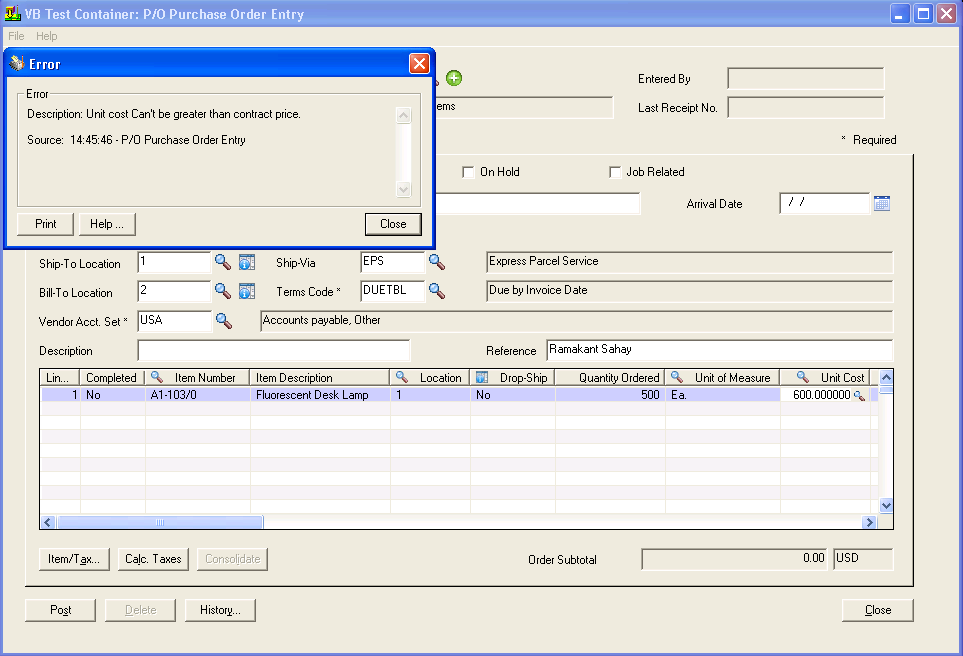Open the File menu
The image size is (963, 656).
pos(16,36)
